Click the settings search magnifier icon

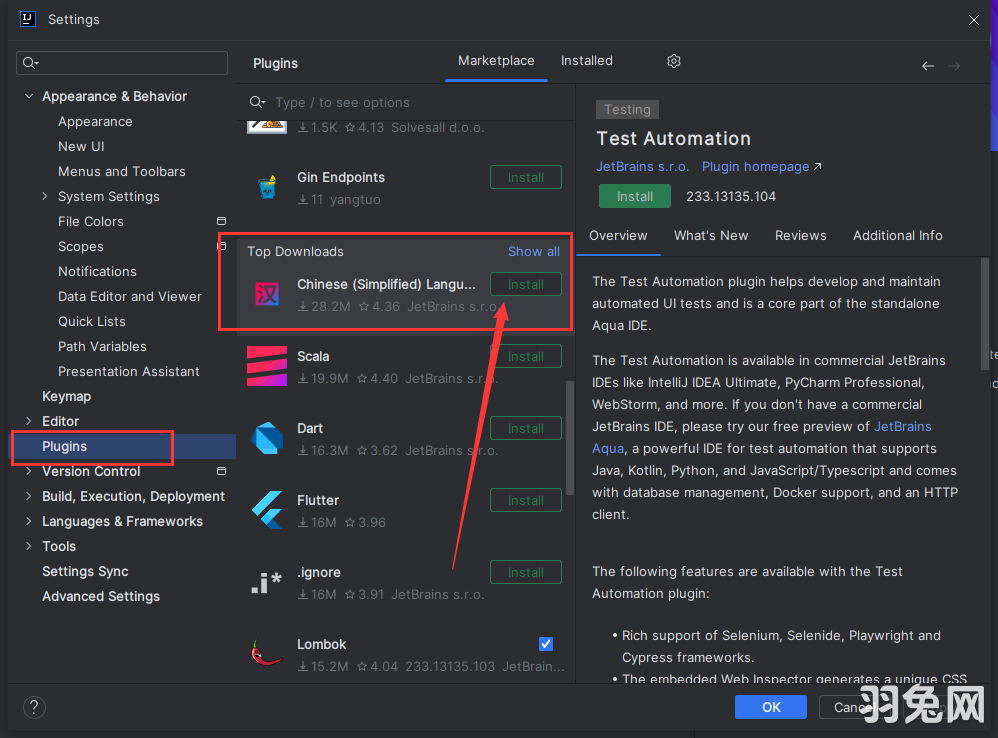coord(30,63)
